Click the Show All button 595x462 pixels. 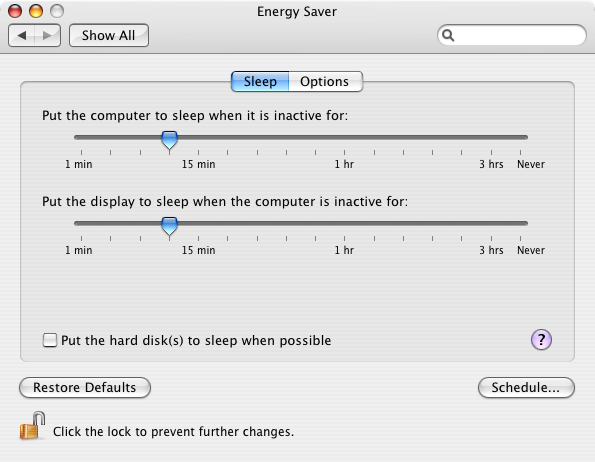click(109, 35)
